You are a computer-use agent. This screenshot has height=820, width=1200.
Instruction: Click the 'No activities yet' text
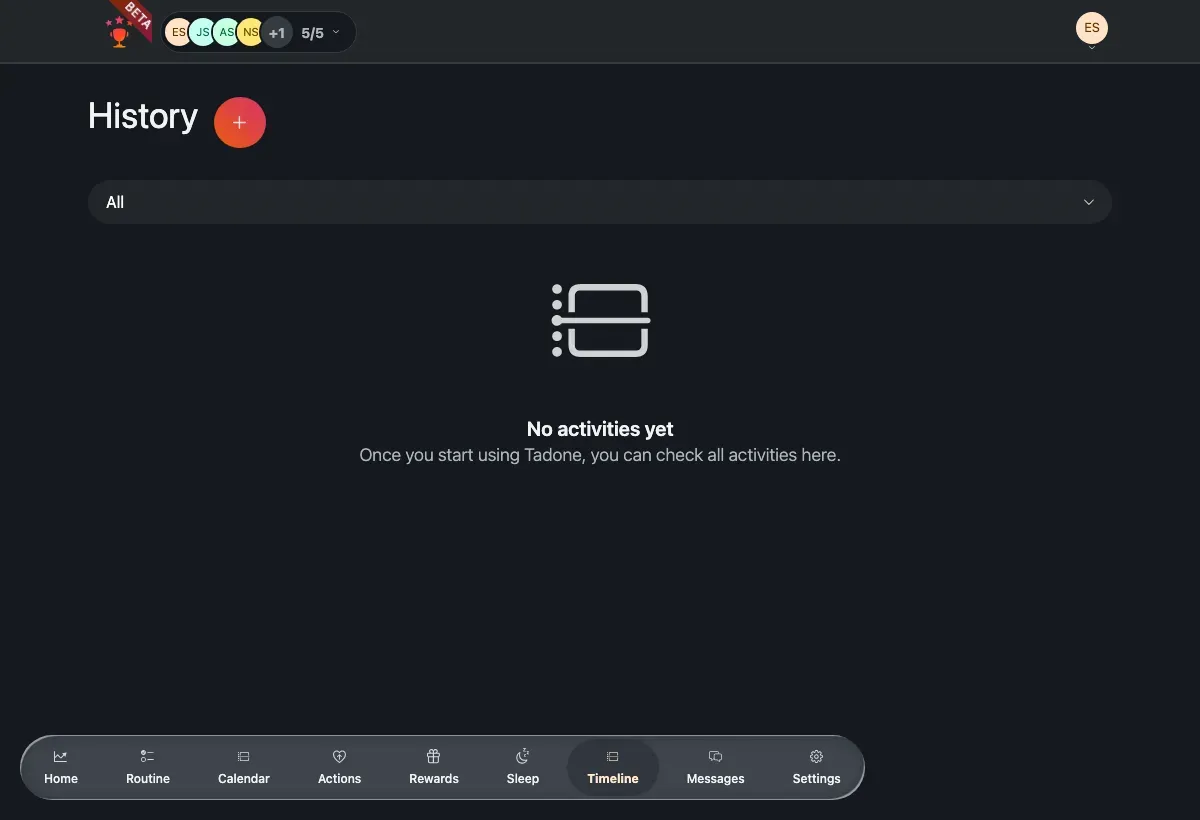(x=600, y=429)
